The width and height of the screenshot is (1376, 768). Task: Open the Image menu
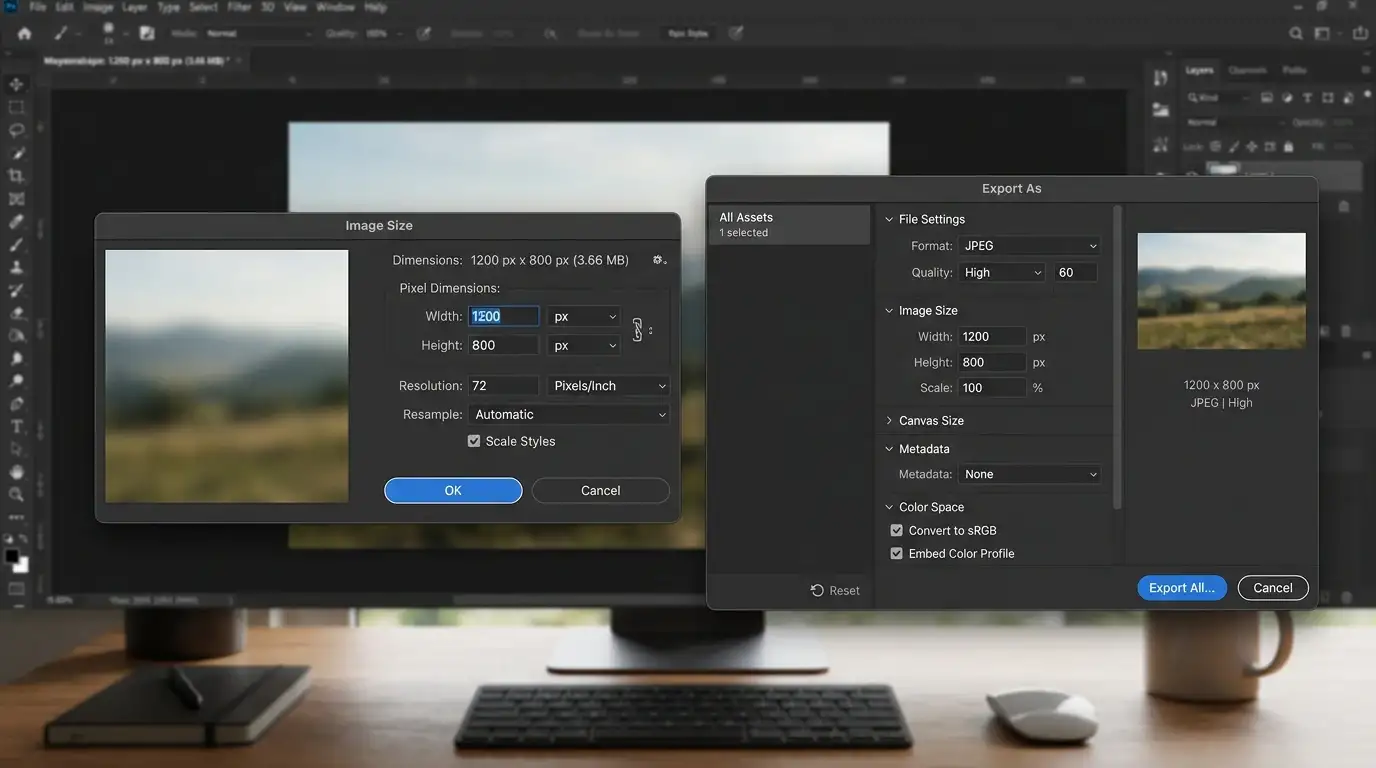(98, 7)
